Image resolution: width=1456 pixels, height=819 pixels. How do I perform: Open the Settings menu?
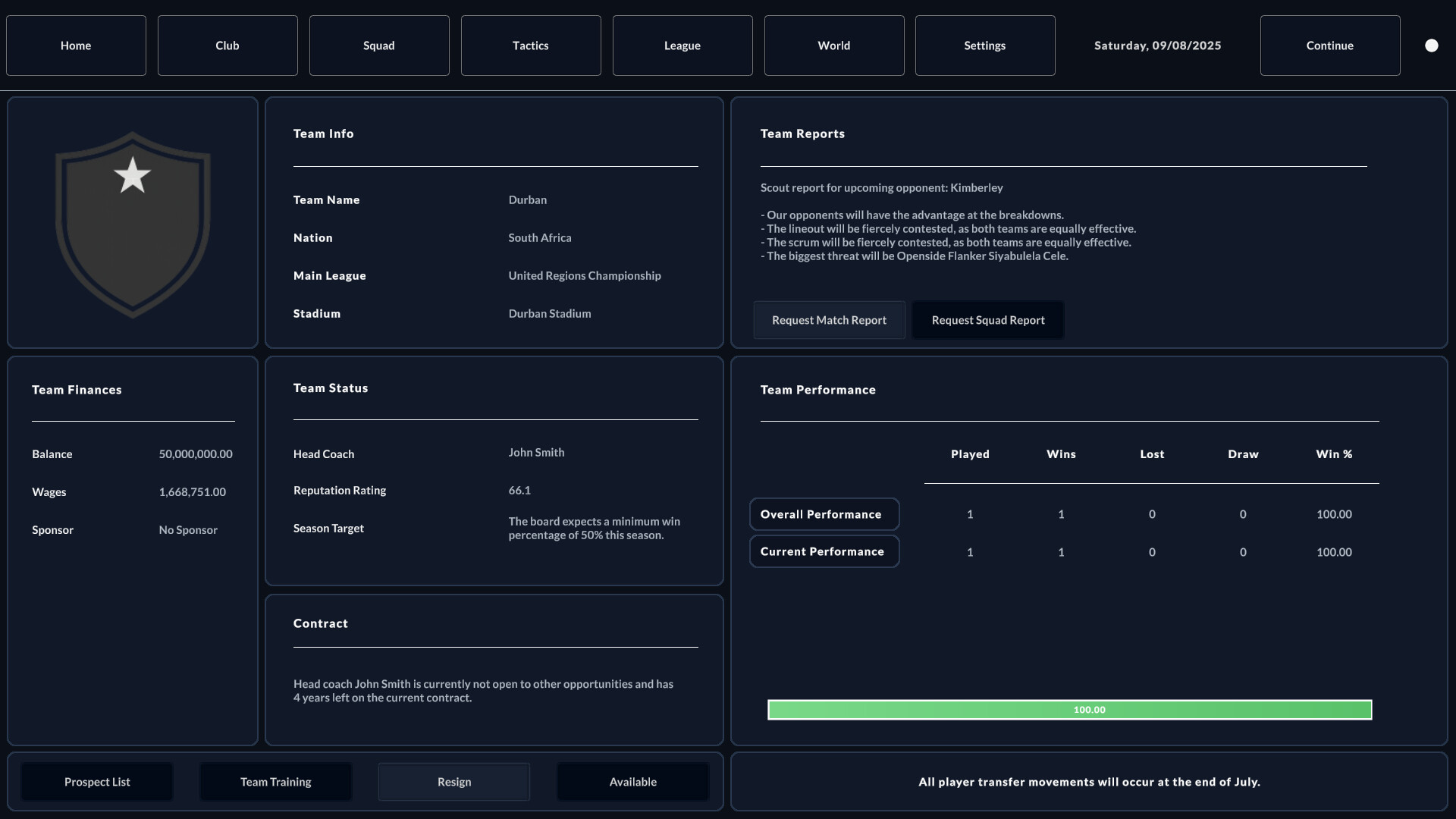(985, 45)
